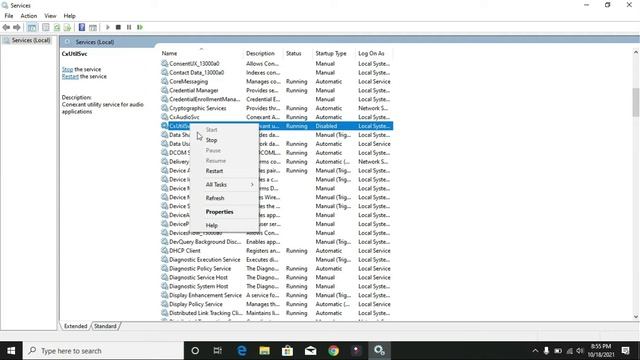Choose Help in the context menu
Screen dimensions: 640x360
click(224, 225)
